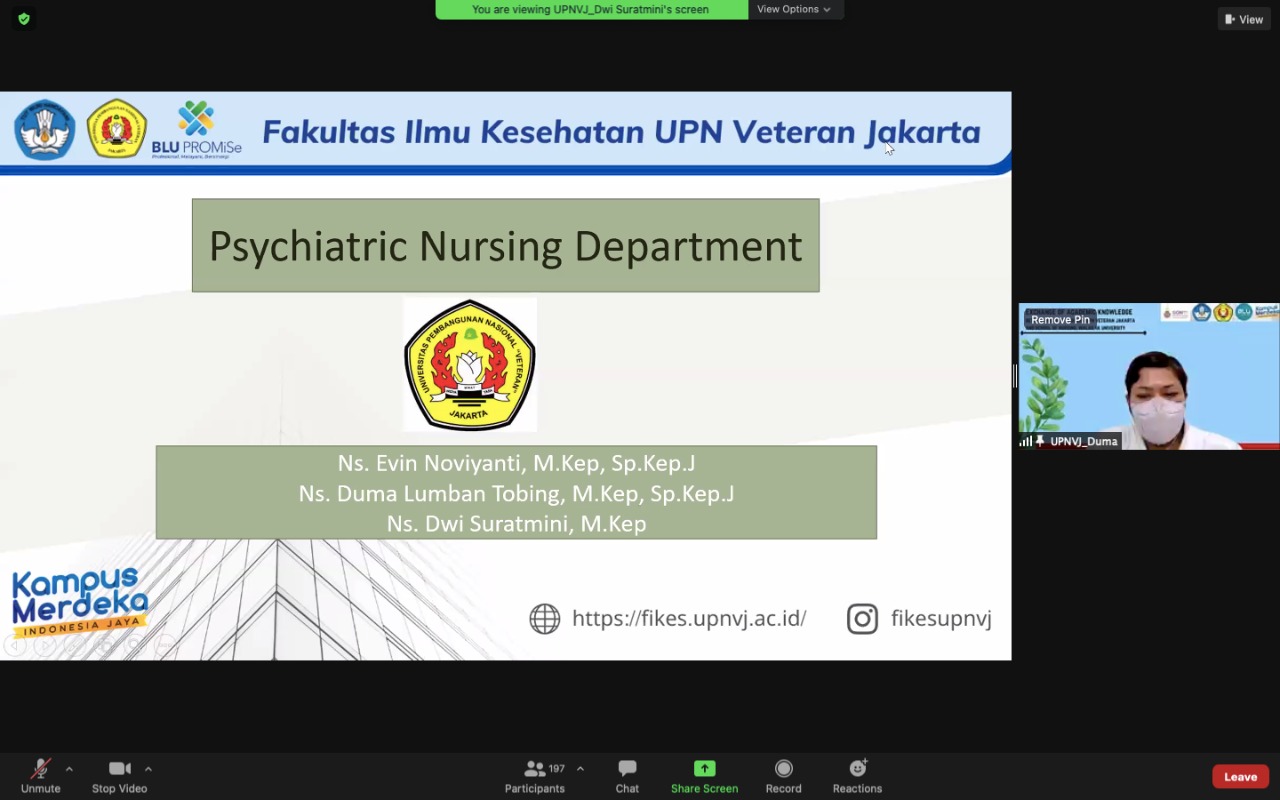Turn off camera with Stop Video
Screen dimensions: 1280x800
point(119,776)
